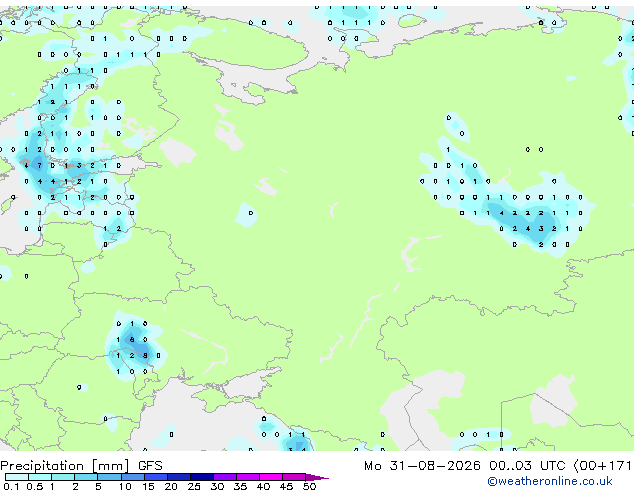Click the legend label "10"
Screen dimensions: 634x490
click(125, 486)
